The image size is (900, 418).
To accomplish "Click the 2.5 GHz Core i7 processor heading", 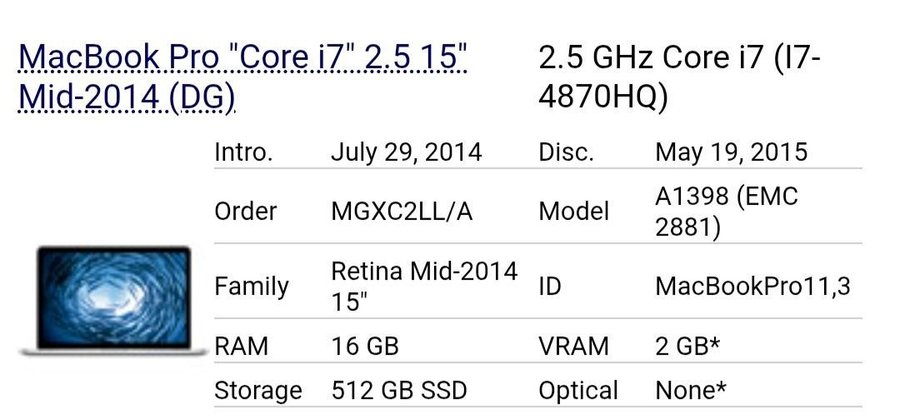I will [680, 78].
